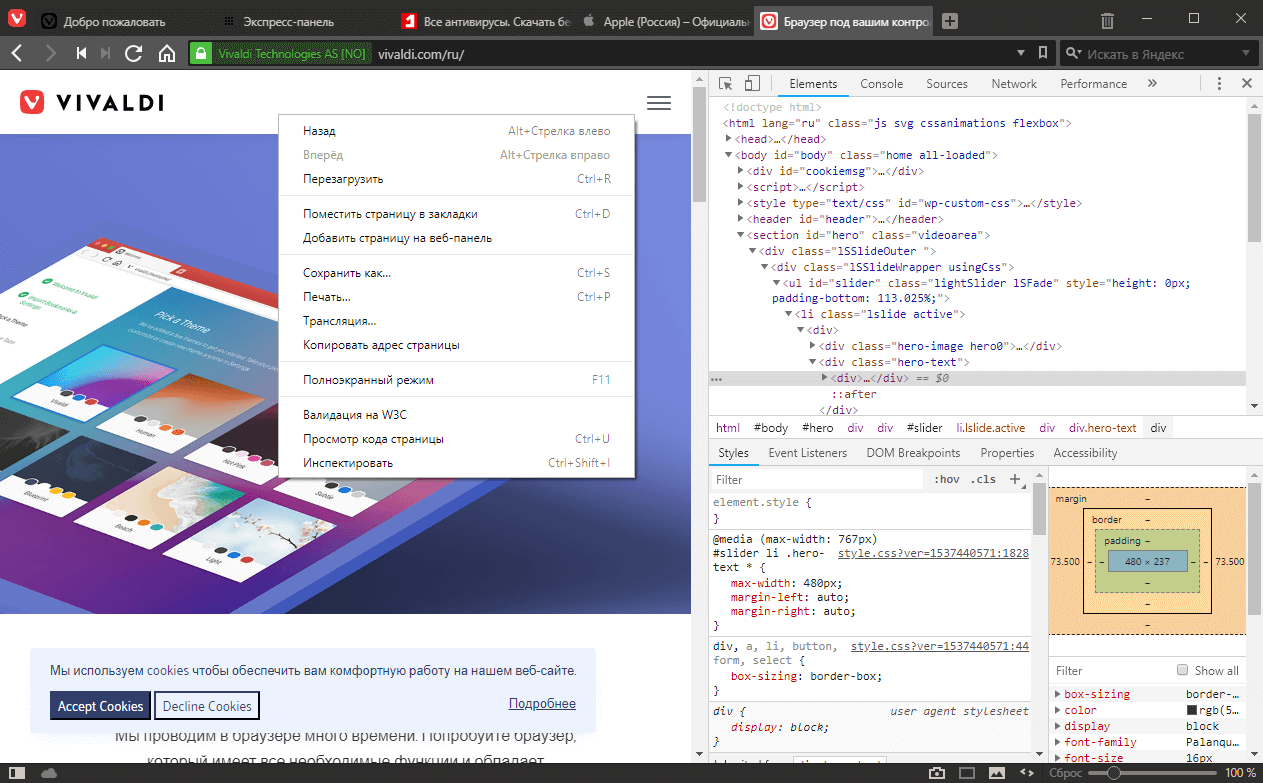Switch to the Console DevTools tab
Screen dimensions: 1263x783
pyautogui.click(x=881, y=84)
